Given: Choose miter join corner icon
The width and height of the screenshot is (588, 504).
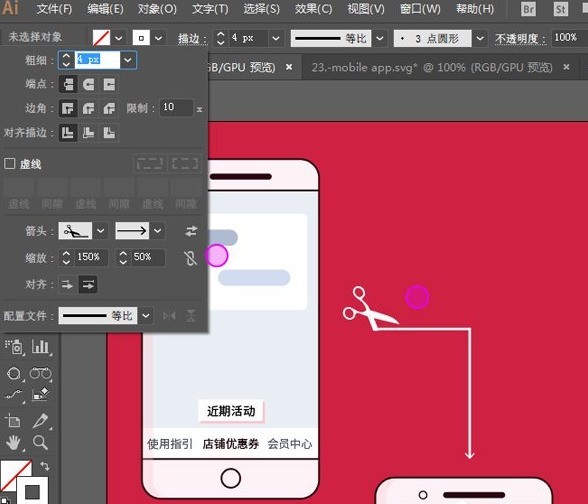Looking at the screenshot, I should click(x=68, y=109).
